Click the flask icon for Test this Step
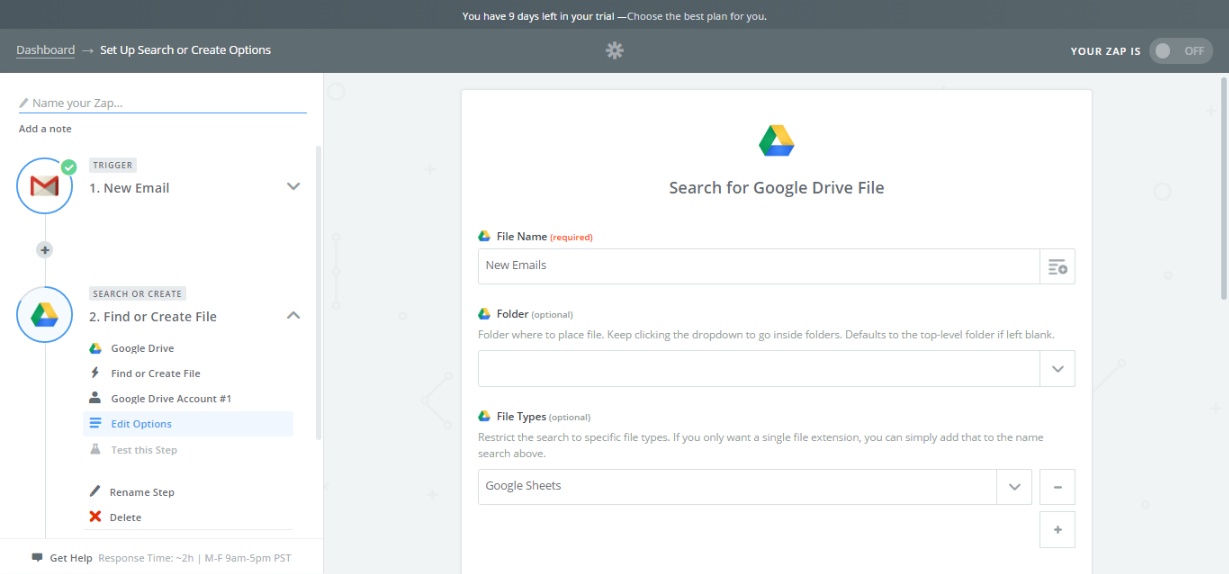The image size is (1229, 574). point(95,450)
